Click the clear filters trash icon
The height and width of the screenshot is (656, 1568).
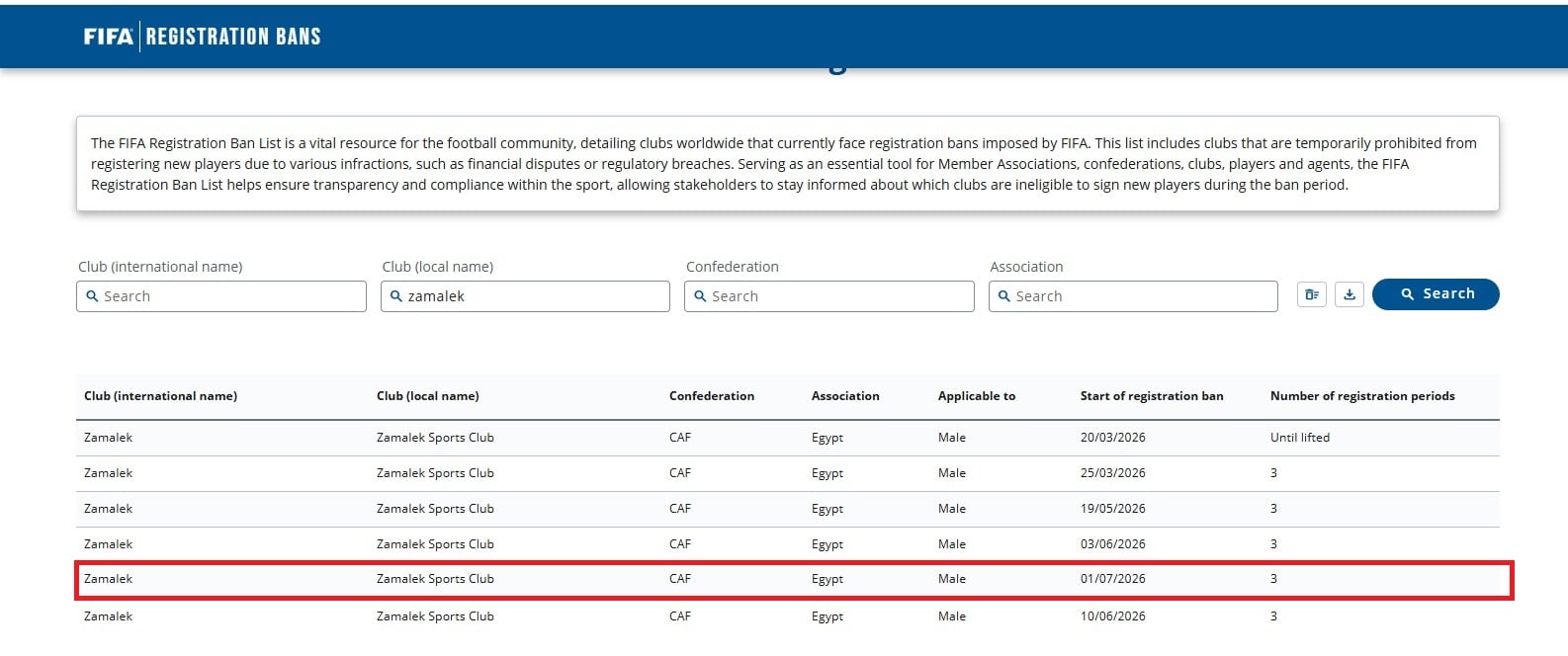[x=1311, y=294]
